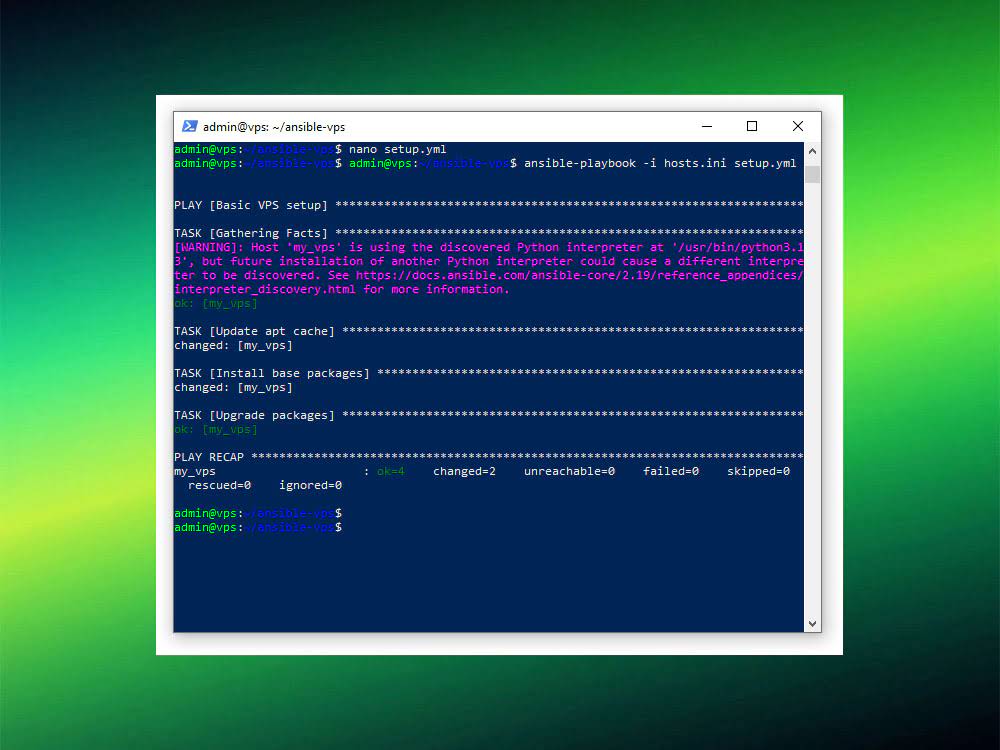Click the TASK [Update apt cache] header
The width and height of the screenshot is (1000, 750).
point(248,330)
